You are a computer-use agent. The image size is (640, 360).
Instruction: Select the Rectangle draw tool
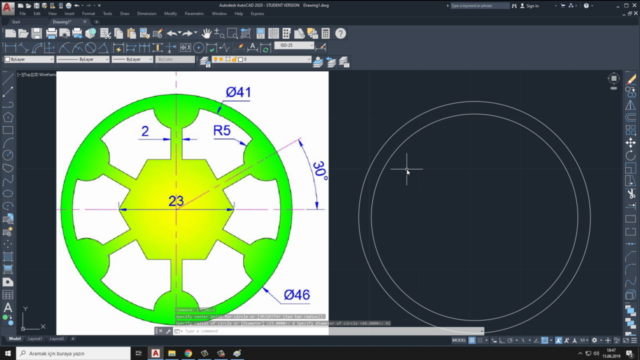coord(8,130)
